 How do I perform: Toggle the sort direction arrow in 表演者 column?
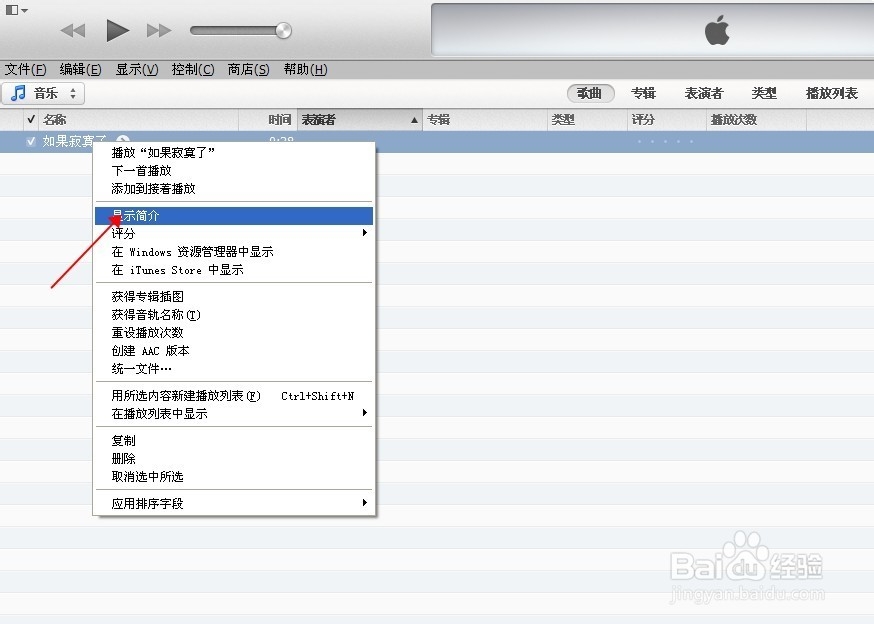414,120
